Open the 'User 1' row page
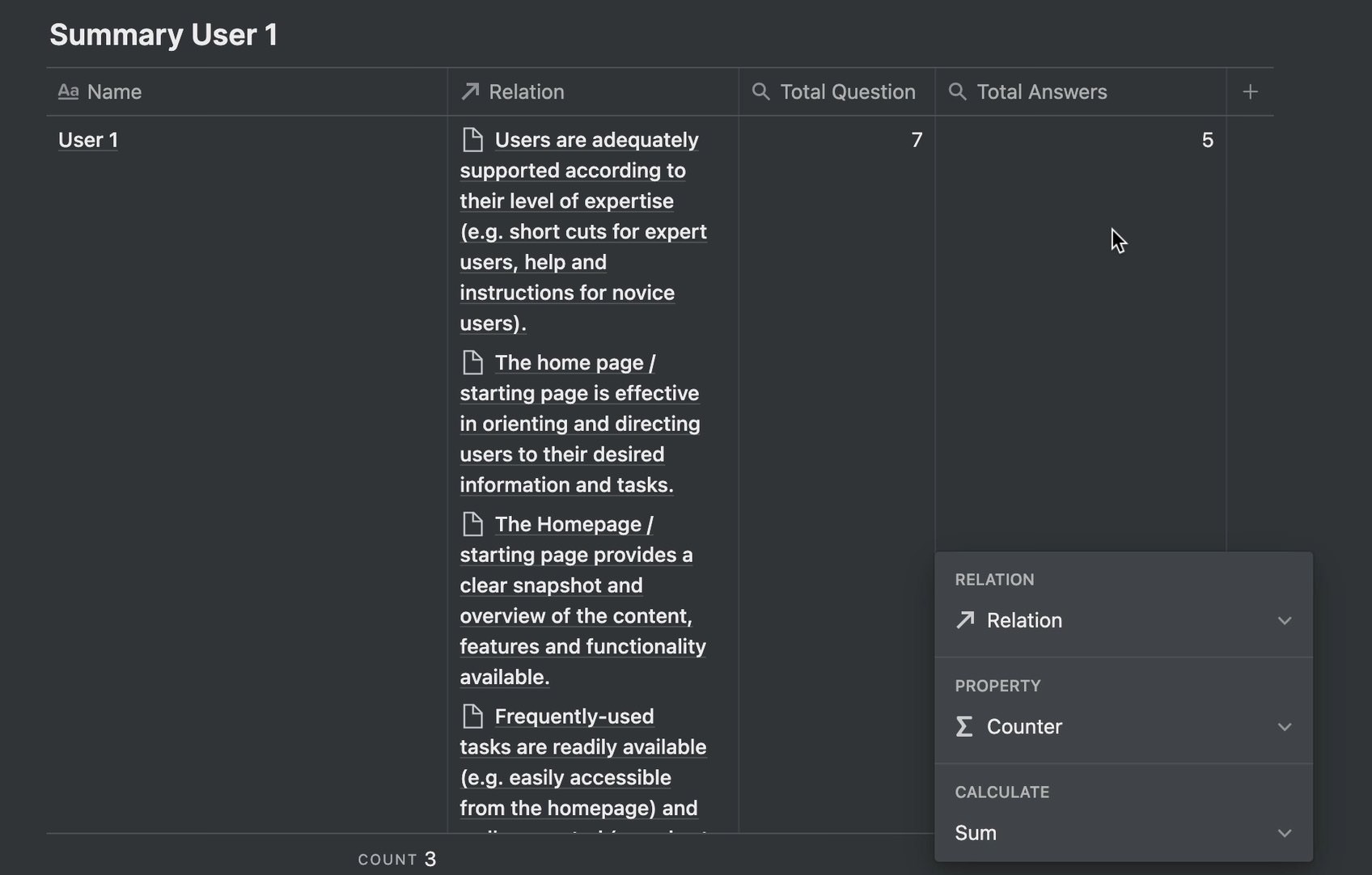This screenshot has width=1372, height=875. click(x=88, y=140)
